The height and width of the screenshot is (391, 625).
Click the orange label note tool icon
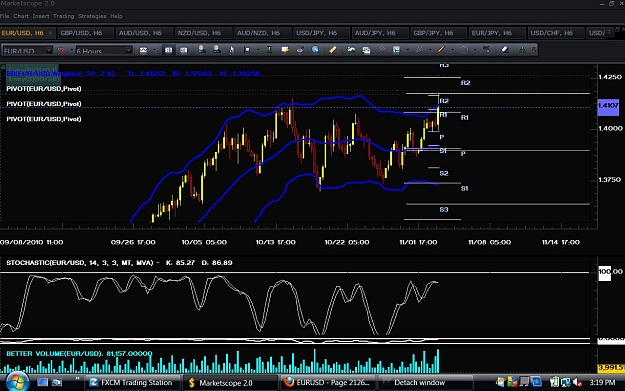pos(285,50)
